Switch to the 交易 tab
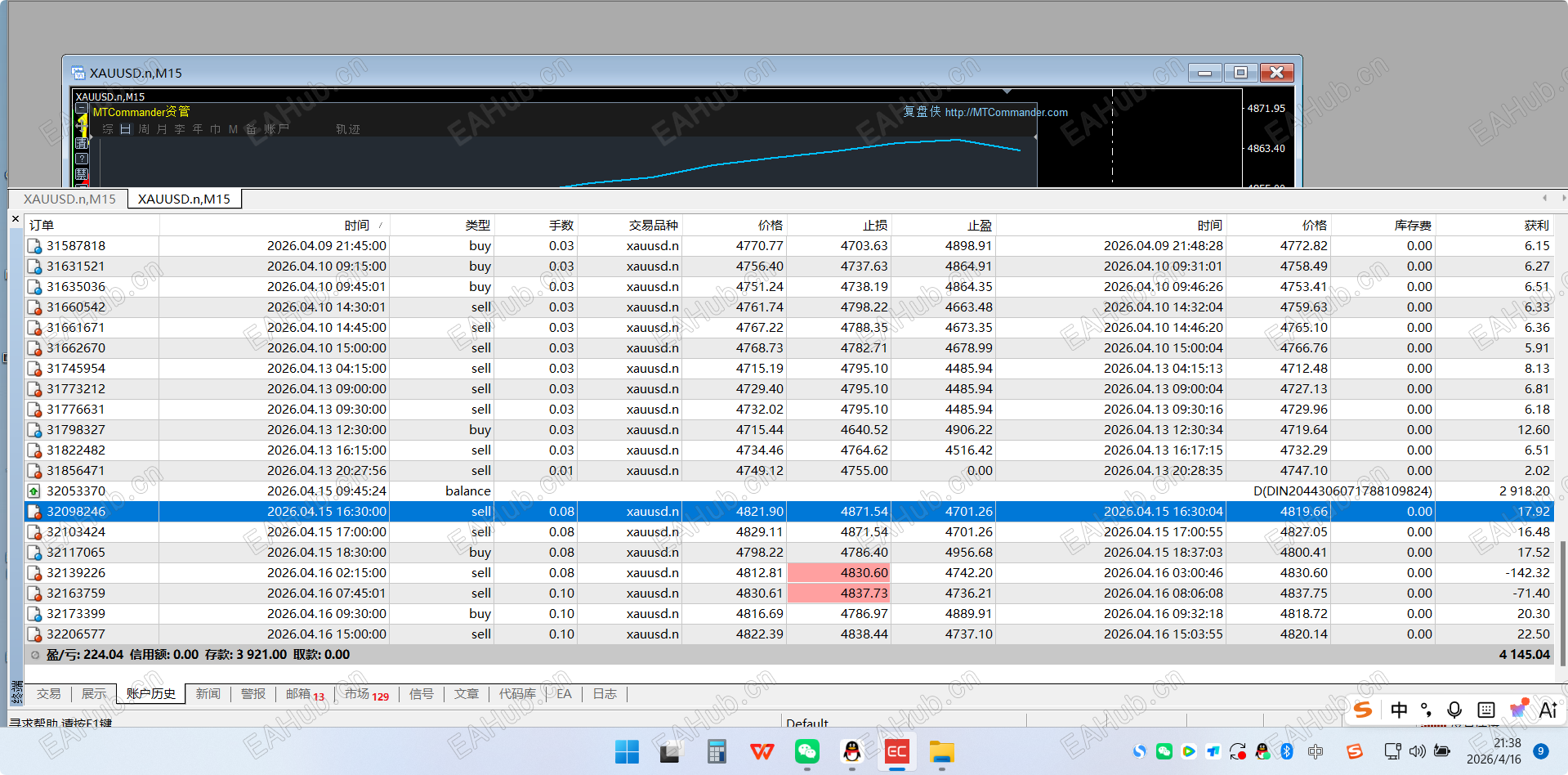This screenshot has height=775, width=1568. [x=49, y=693]
